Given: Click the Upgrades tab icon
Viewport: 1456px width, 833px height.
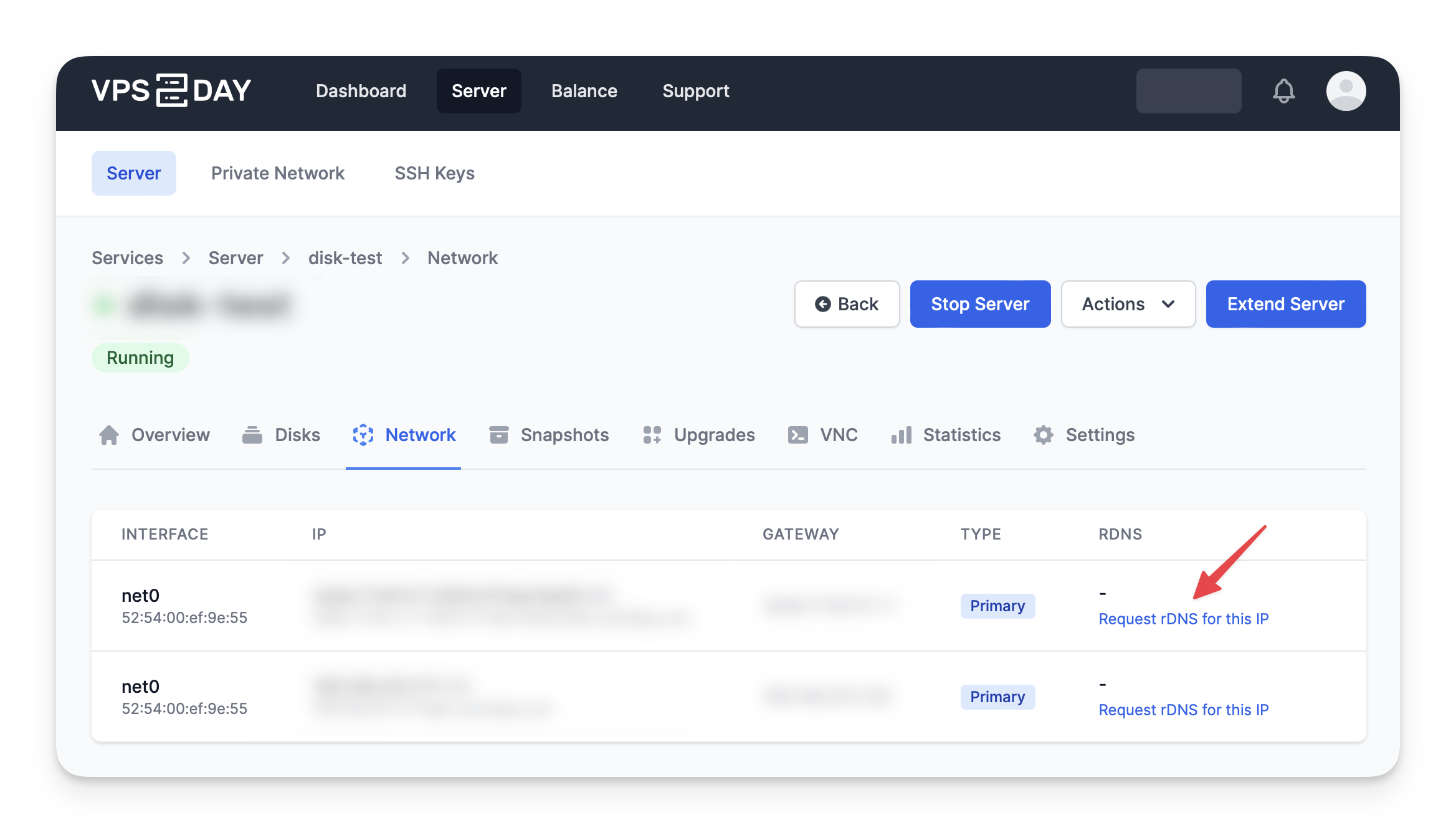Looking at the screenshot, I should 651,435.
